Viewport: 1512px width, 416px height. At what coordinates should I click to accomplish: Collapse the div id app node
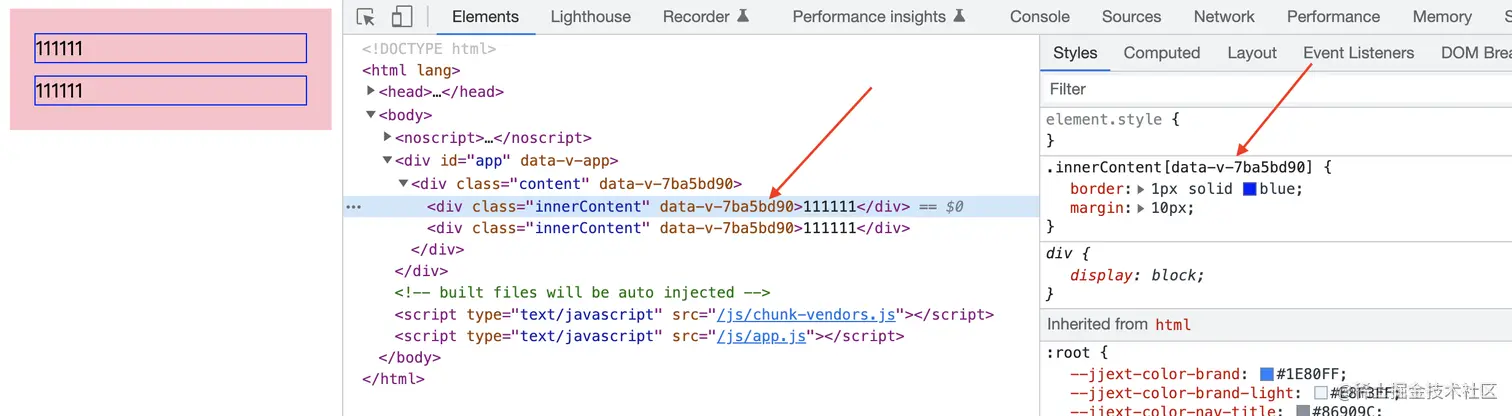[x=388, y=160]
